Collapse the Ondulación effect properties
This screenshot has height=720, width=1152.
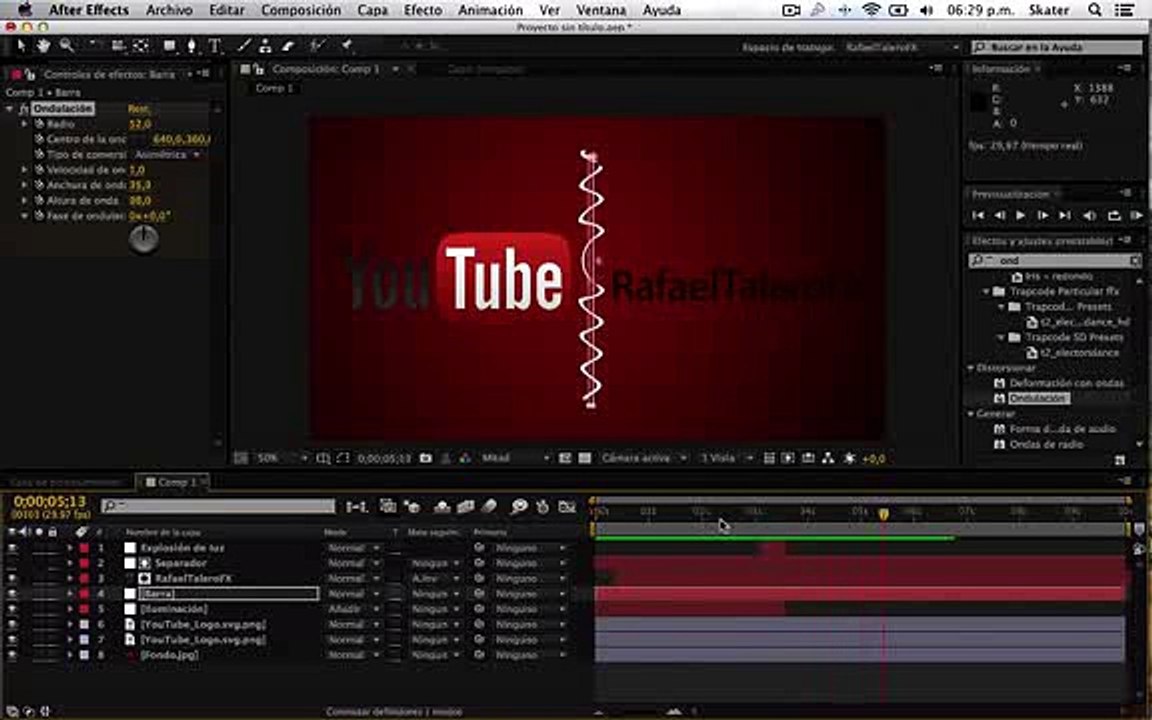coord(10,109)
